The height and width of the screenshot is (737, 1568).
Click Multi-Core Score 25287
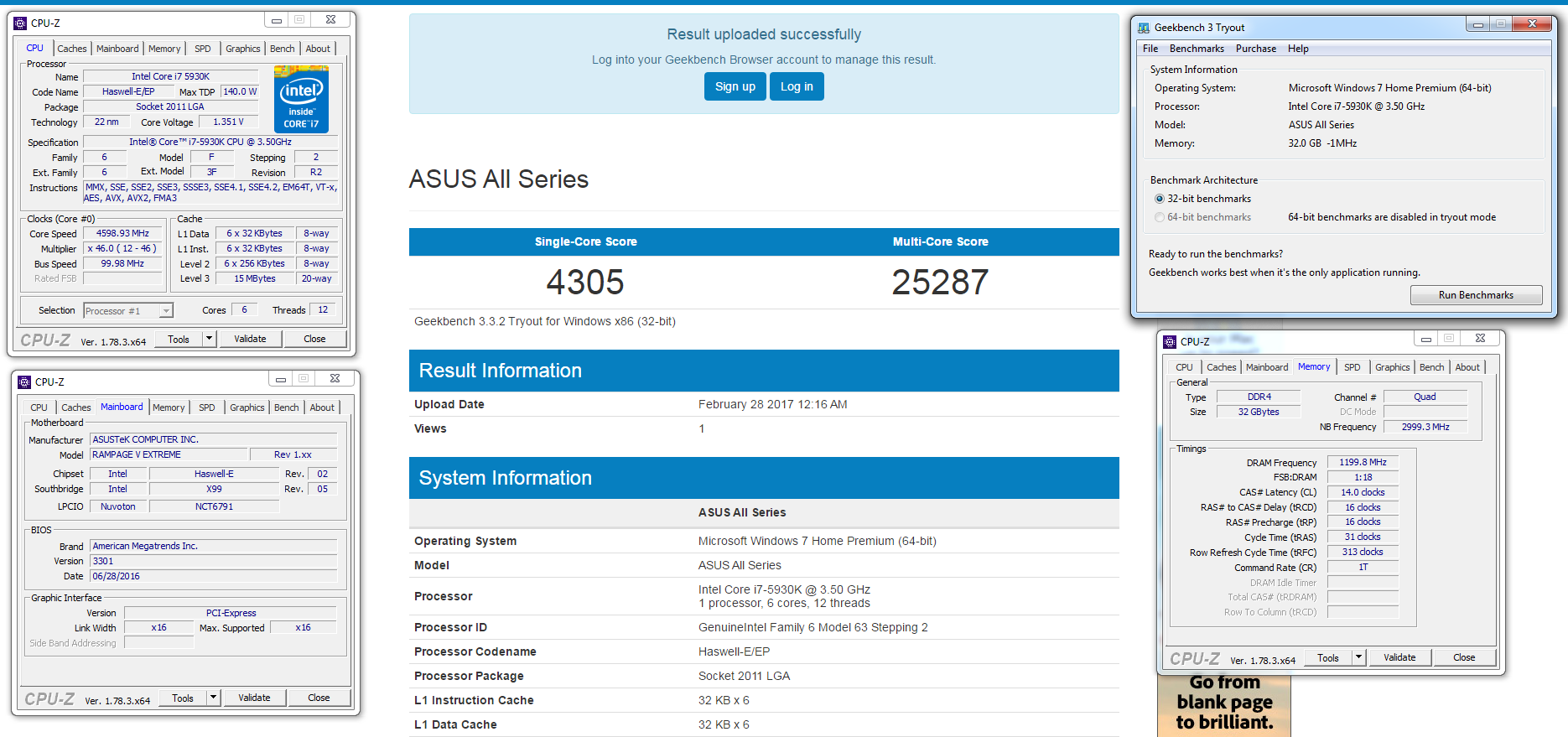tap(940, 282)
